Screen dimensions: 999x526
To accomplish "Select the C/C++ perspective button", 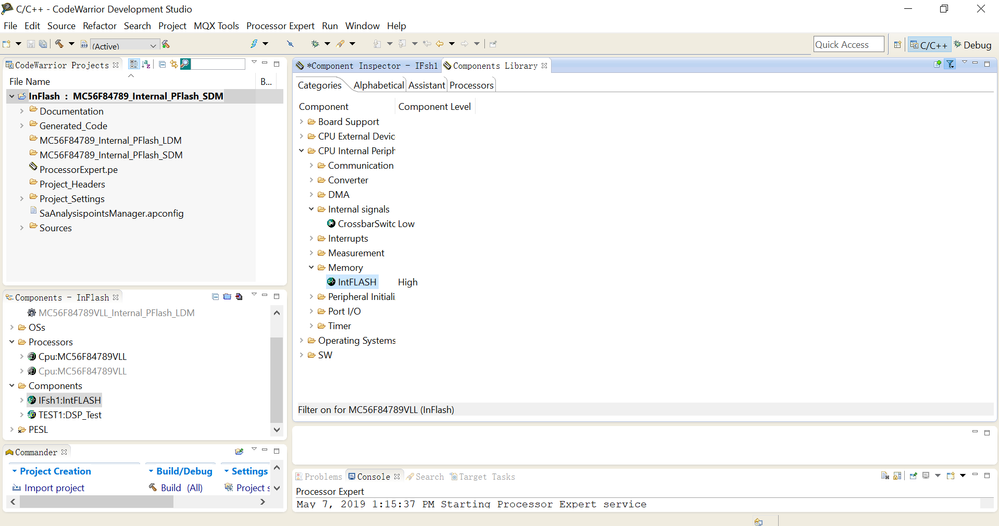I will pos(929,45).
